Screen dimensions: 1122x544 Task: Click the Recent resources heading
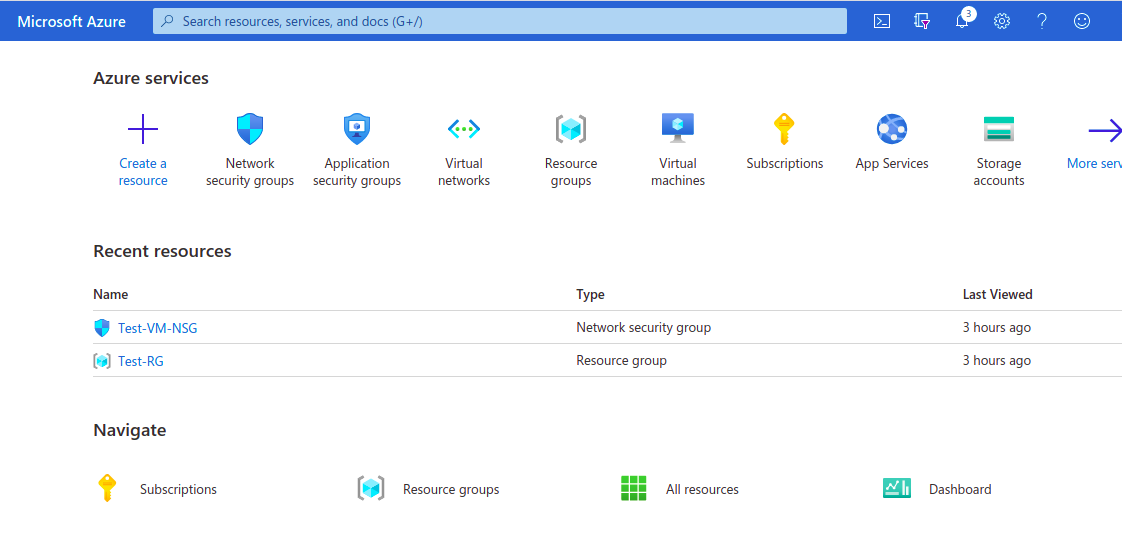(x=162, y=251)
